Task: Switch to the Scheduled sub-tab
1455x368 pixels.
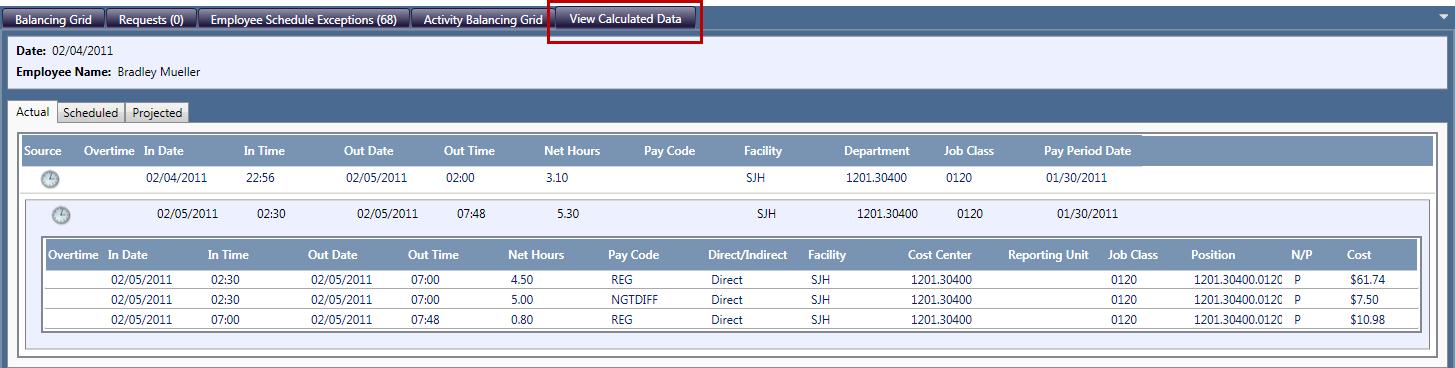Action: pyautogui.click(x=91, y=113)
